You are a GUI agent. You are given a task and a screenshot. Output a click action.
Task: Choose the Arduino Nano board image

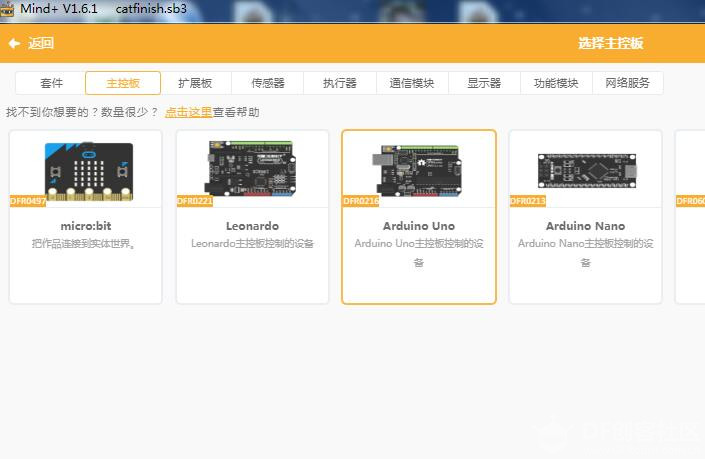(x=587, y=171)
